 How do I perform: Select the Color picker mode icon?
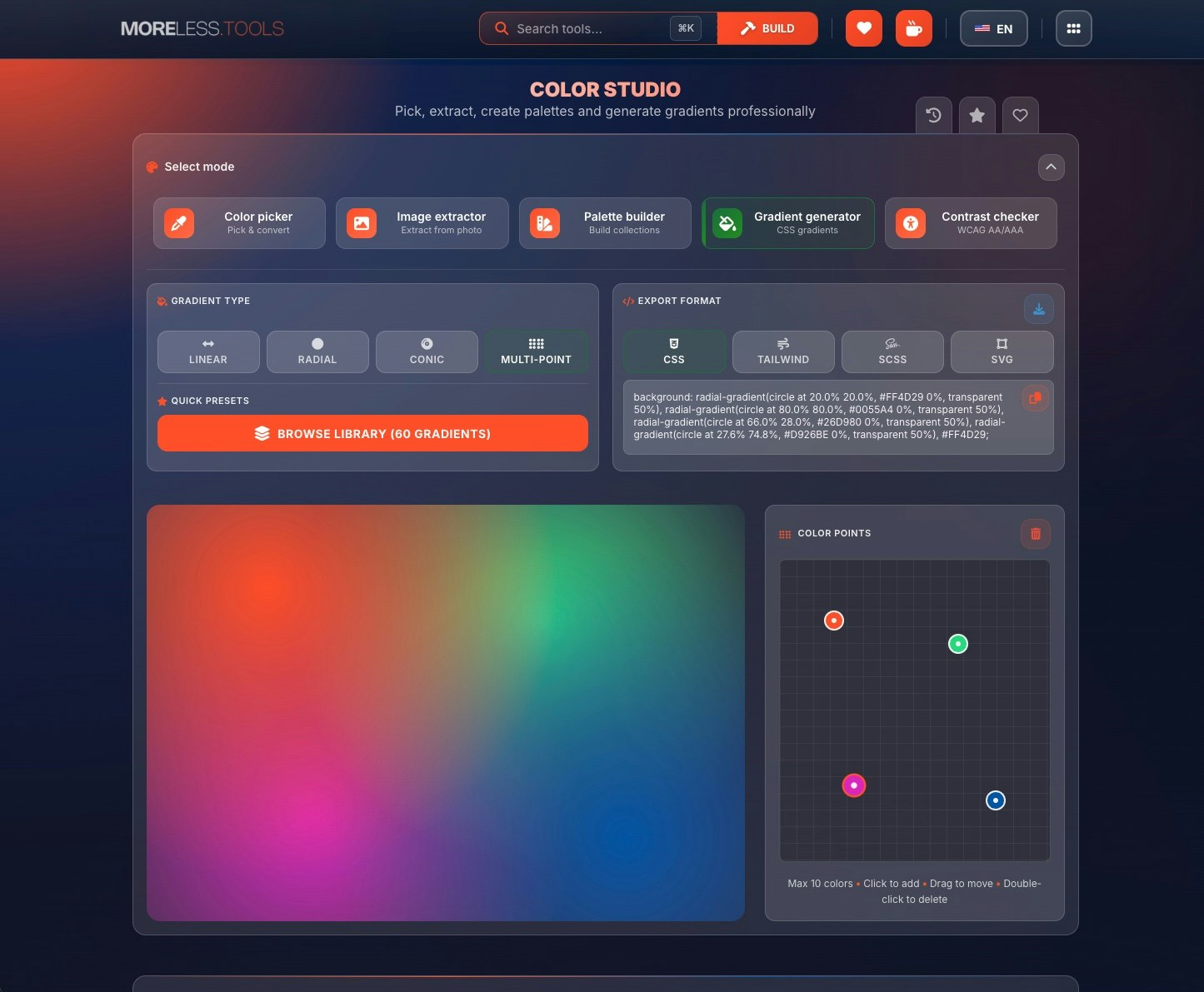click(177, 222)
